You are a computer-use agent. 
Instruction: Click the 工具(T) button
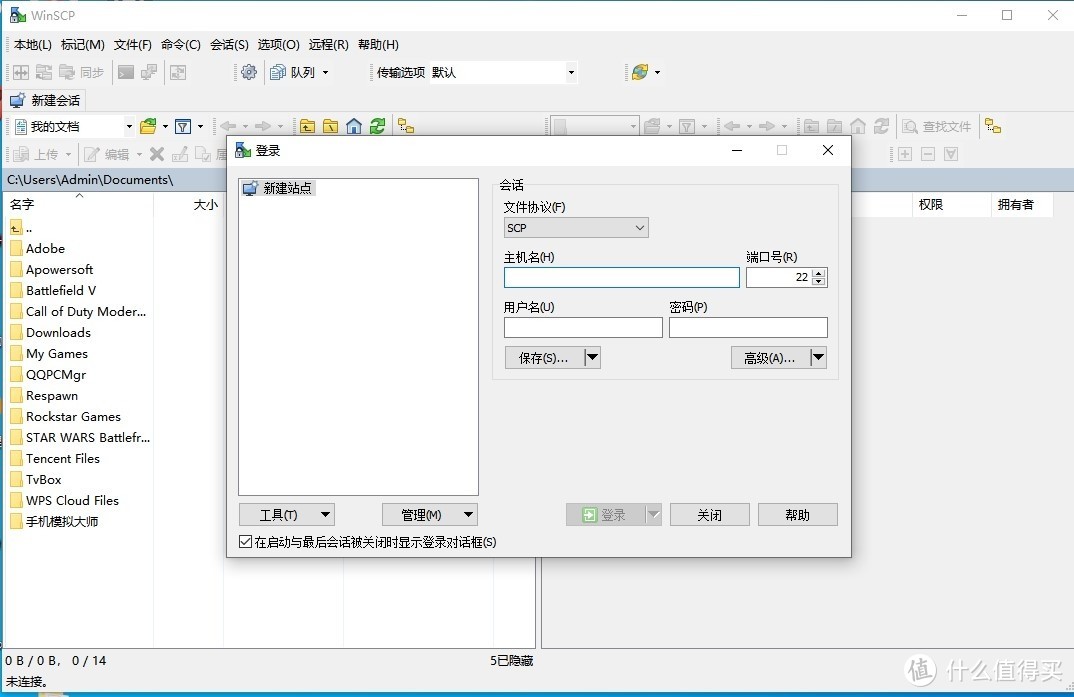tap(286, 515)
